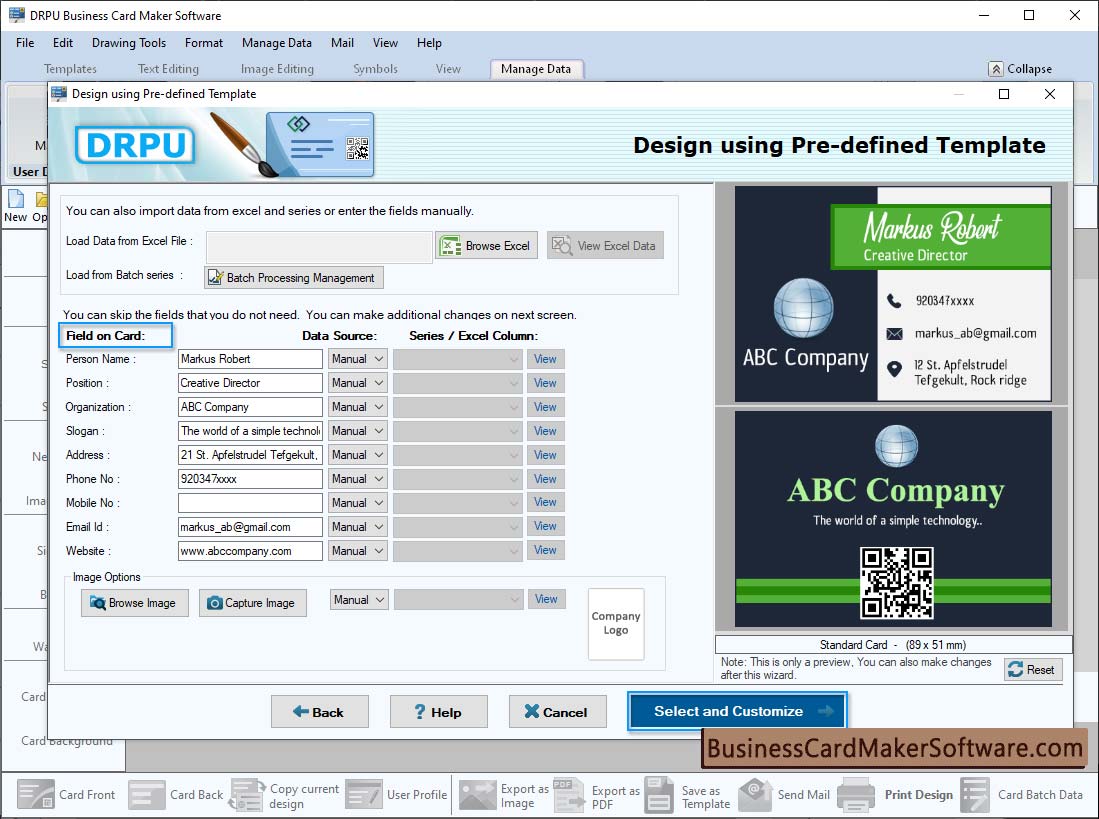Click the Company Logo image placeholder
This screenshot has height=819, width=1099.
tap(615, 624)
